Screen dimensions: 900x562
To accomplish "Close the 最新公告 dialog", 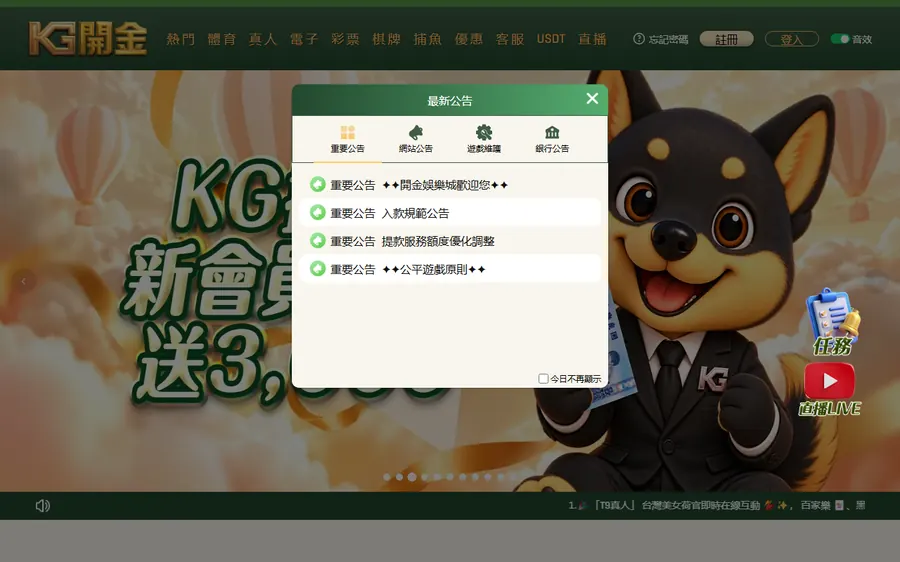I will tap(592, 99).
